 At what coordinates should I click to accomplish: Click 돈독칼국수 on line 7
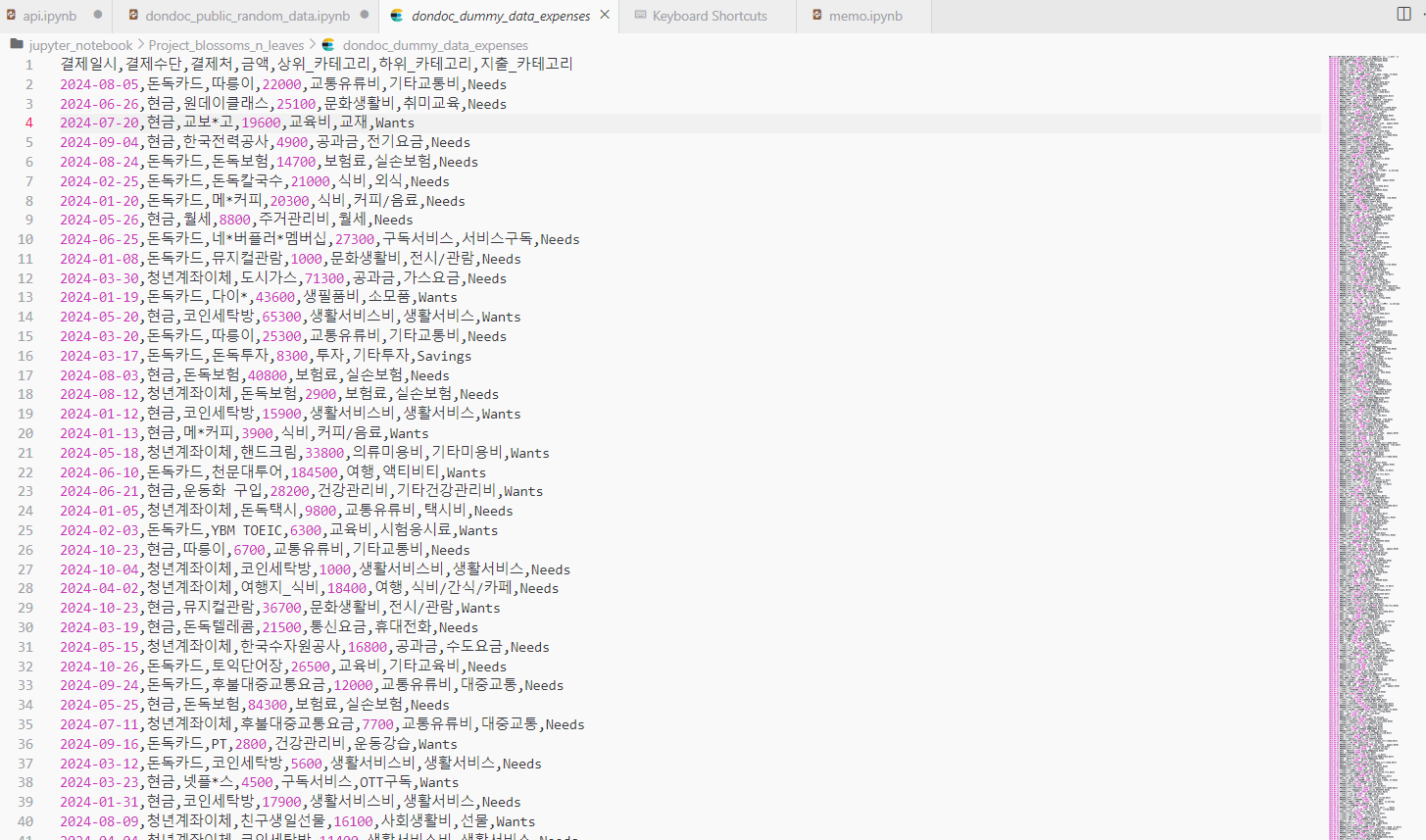pos(247,181)
